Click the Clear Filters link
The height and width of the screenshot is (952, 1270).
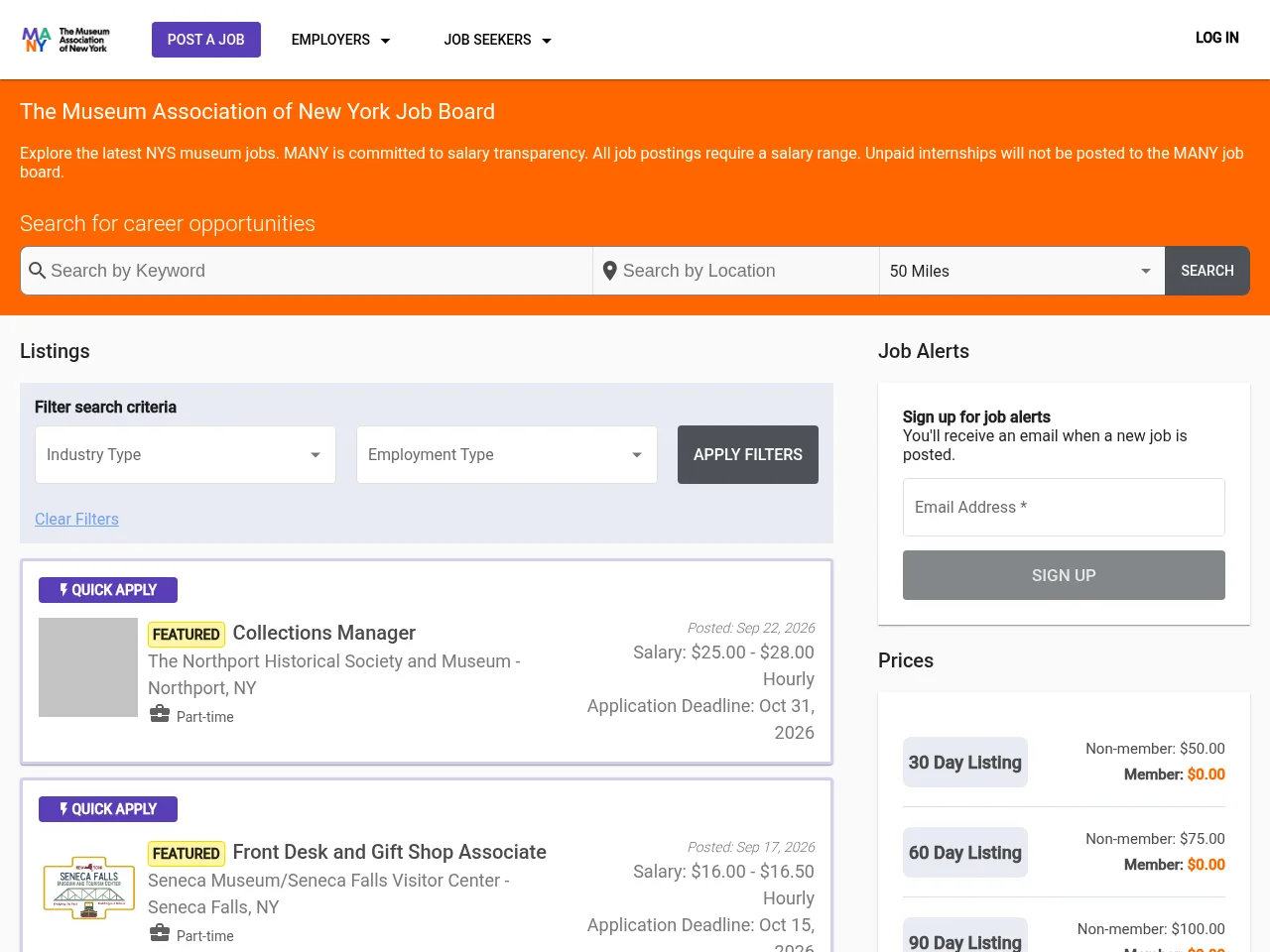pyautogui.click(x=76, y=520)
